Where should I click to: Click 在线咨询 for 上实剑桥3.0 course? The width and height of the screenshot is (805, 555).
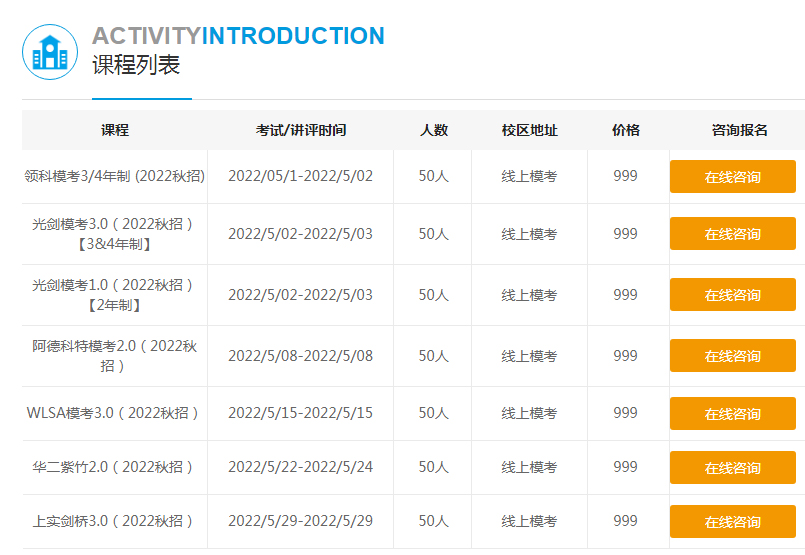coord(732,522)
